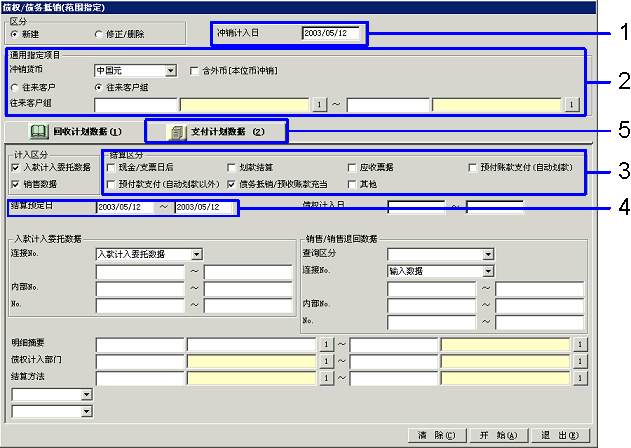Screen dimensions: 631x448
Task: Enable 含外币[本位币冲销] checkbox
Action: coord(195,71)
